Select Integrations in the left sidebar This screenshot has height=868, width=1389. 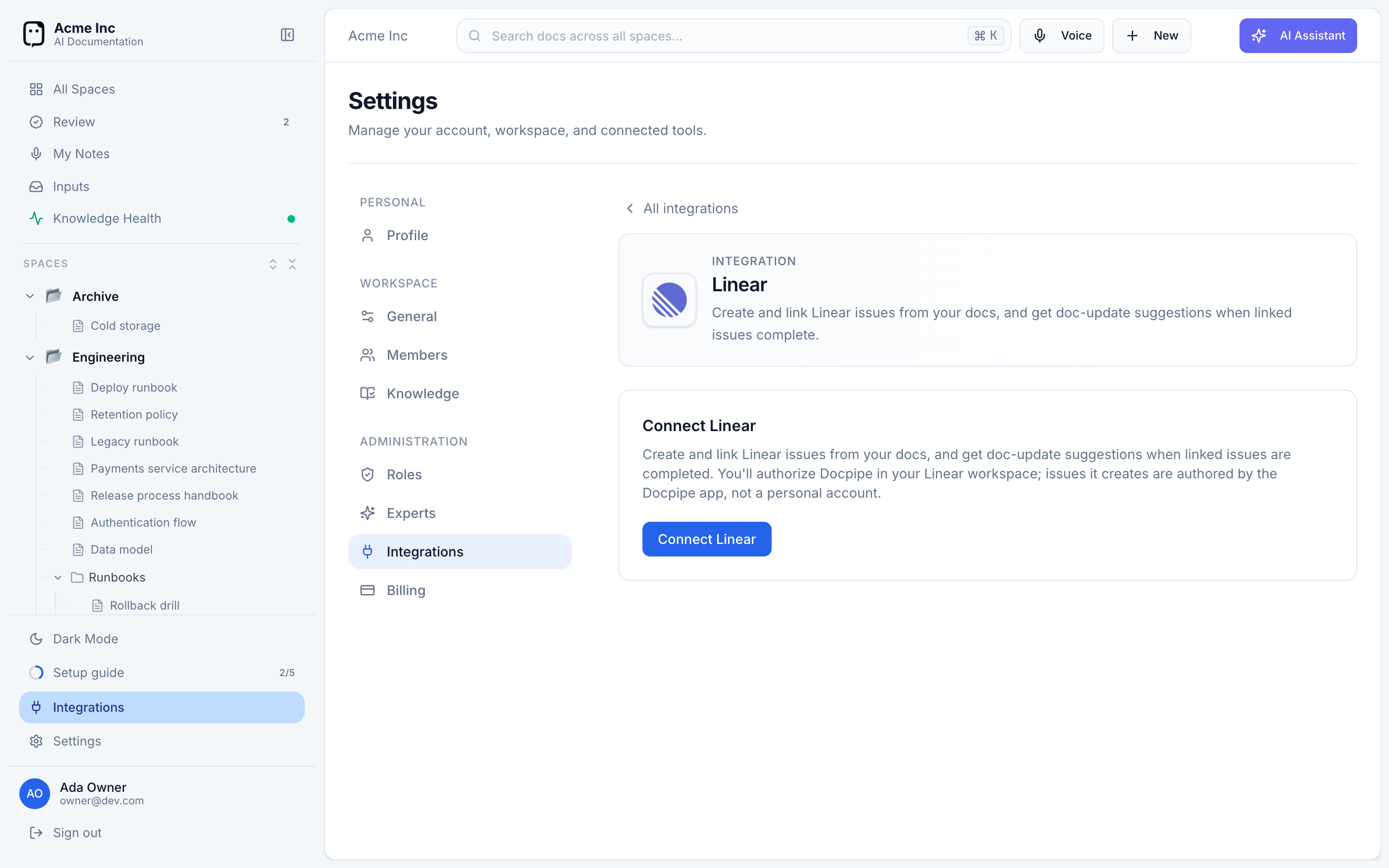[x=161, y=707]
